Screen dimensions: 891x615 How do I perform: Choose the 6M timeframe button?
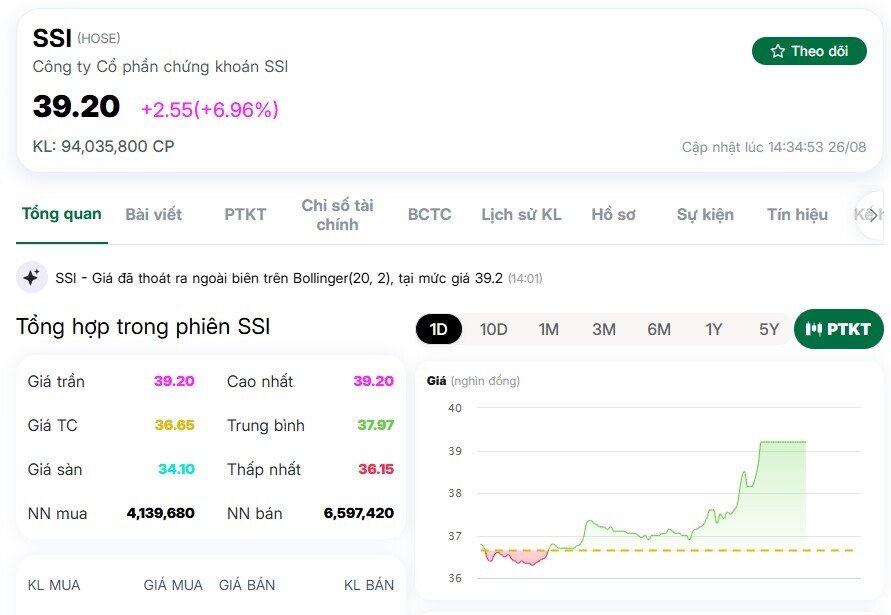tap(658, 327)
